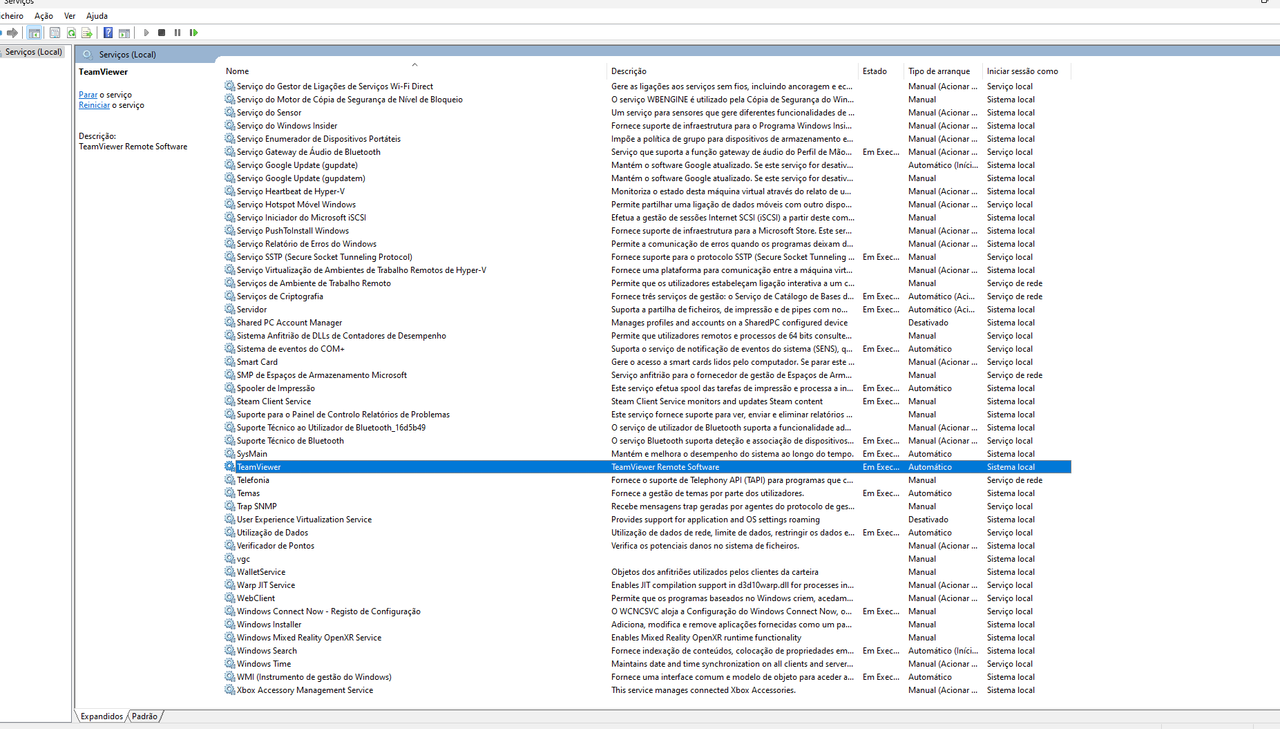The width and height of the screenshot is (1280, 729).
Task: Select Serviços de Criptografia row
Action: pyautogui.click(x=647, y=296)
